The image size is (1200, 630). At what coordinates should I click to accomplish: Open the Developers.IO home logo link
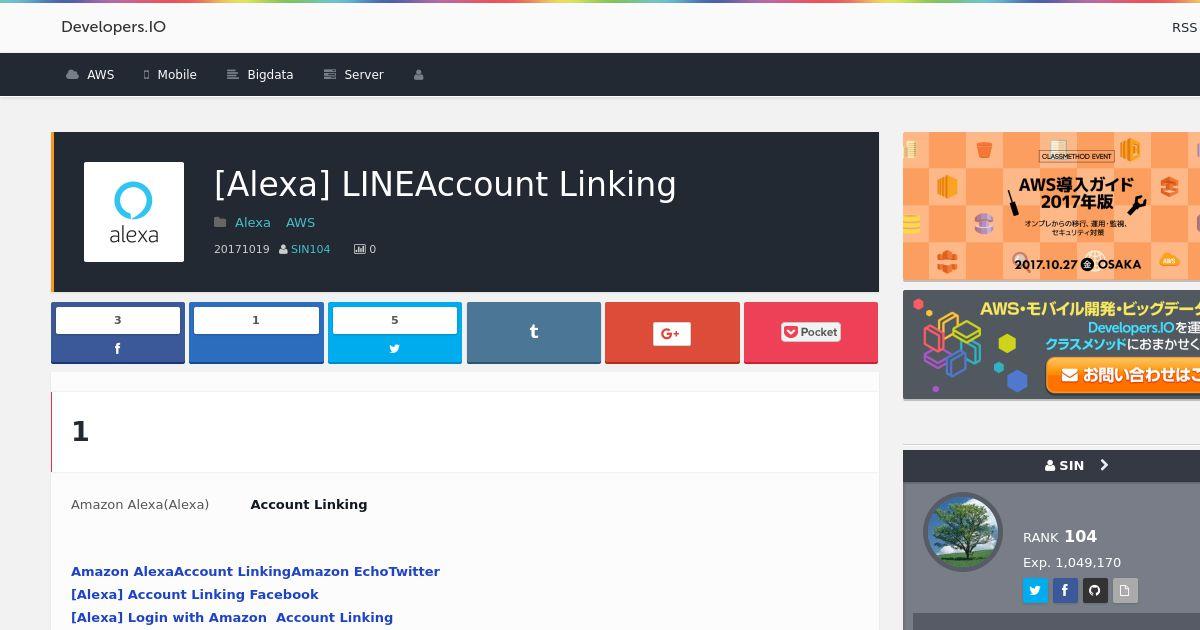(x=113, y=27)
